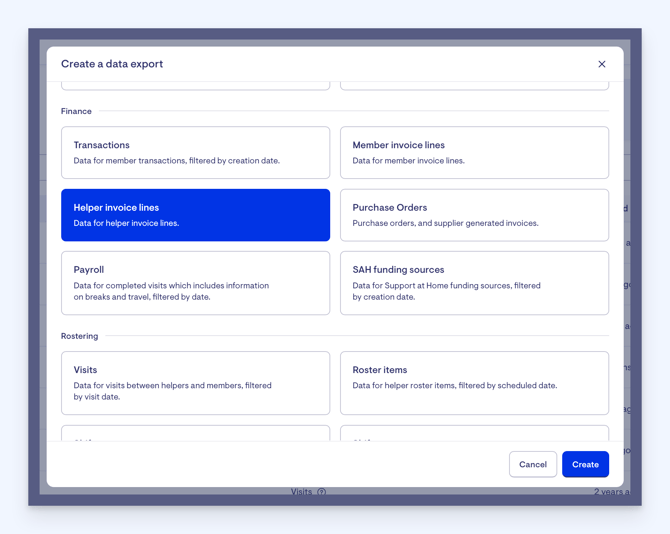Image resolution: width=670 pixels, height=534 pixels.
Task: Click the Rostering section heading
Action: tap(80, 336)
